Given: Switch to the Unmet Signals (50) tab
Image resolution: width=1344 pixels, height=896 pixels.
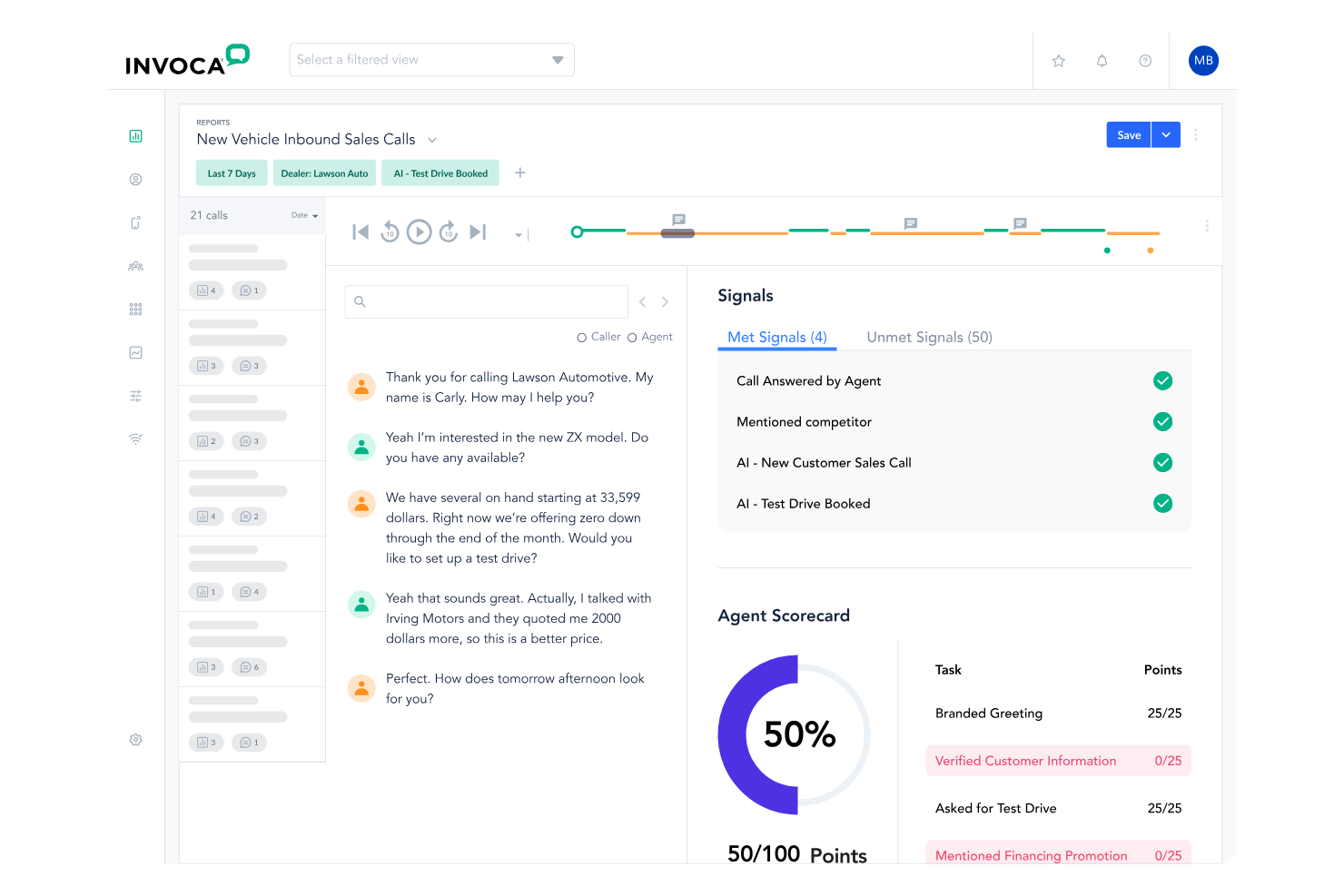Looking at the screenshot, I should pos(929,338).
